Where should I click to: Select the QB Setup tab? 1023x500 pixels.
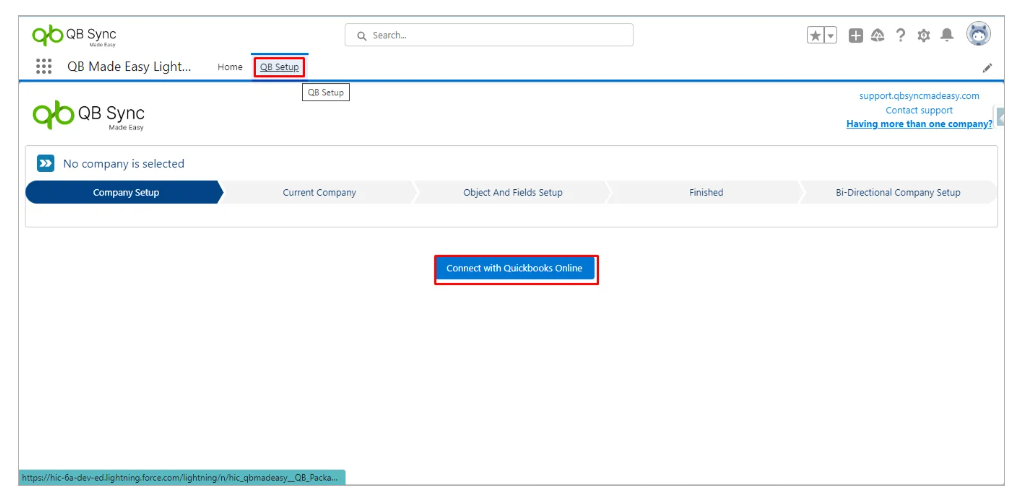coord(279,67)
